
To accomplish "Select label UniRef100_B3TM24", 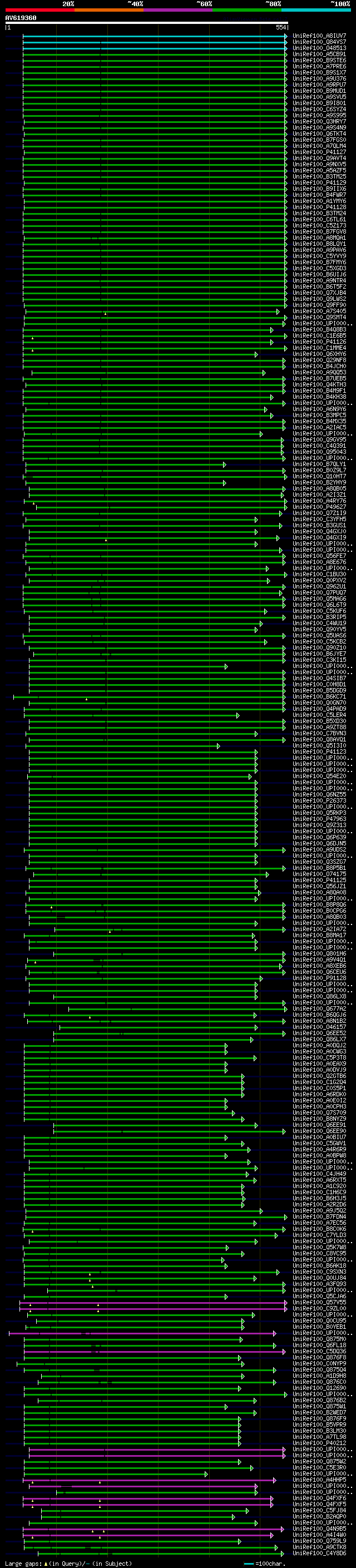I will (x=319, y=213).
